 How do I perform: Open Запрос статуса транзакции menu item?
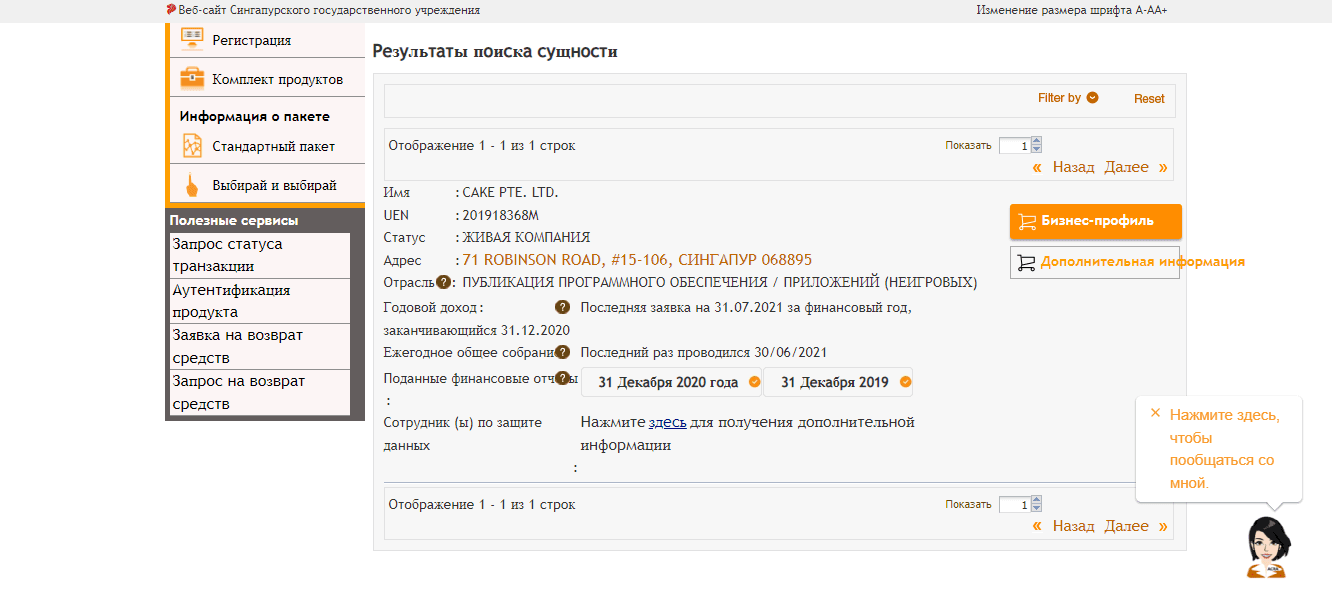pos(260,255)
